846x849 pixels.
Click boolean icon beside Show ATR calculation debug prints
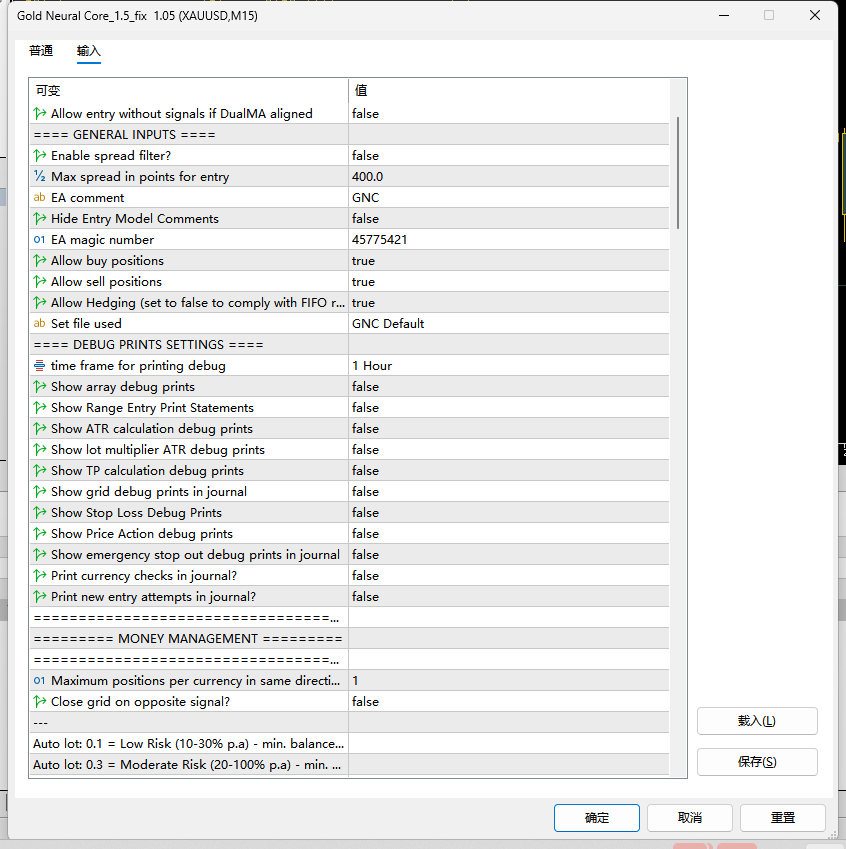(40, 429)
